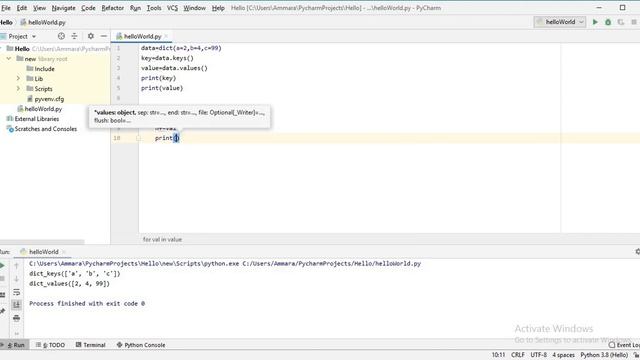
Task: Open Project panel gear settings
Action: point(91,36)
